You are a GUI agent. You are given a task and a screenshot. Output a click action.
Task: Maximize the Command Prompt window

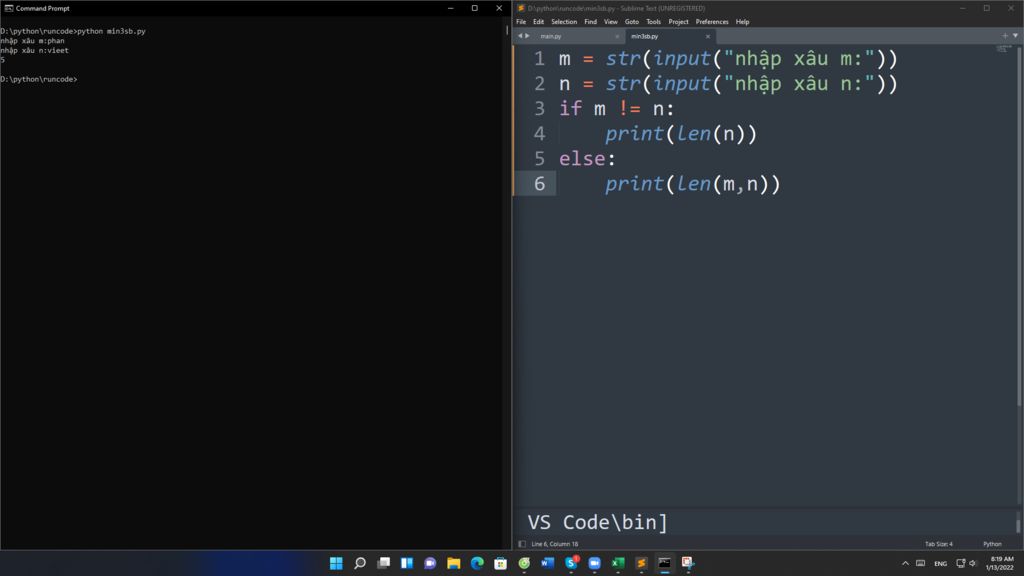pos(475,8)
